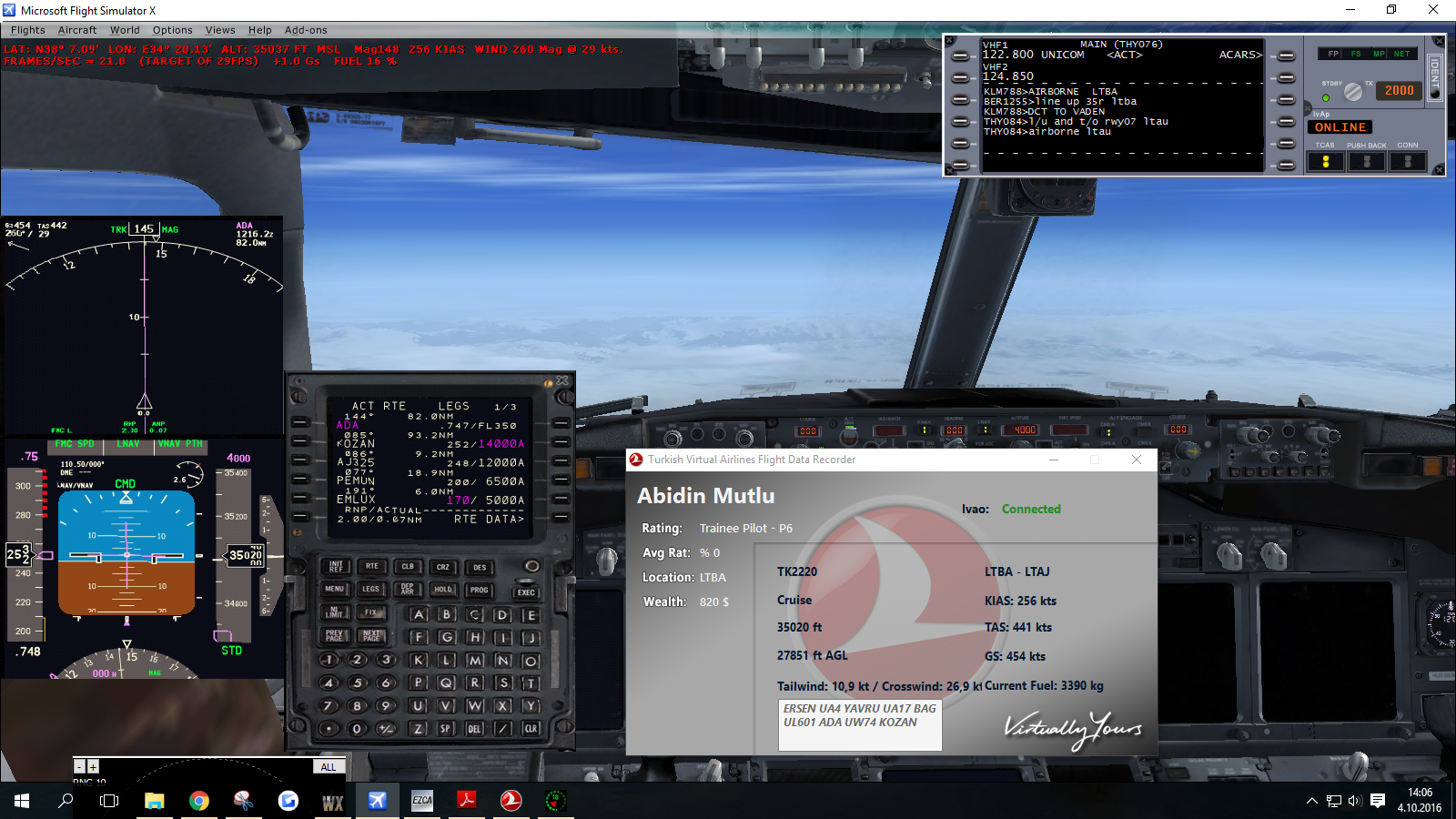Open File Explorer from taskbar
The height and width of the screenshot is (819, 1456).
(155, 801)
